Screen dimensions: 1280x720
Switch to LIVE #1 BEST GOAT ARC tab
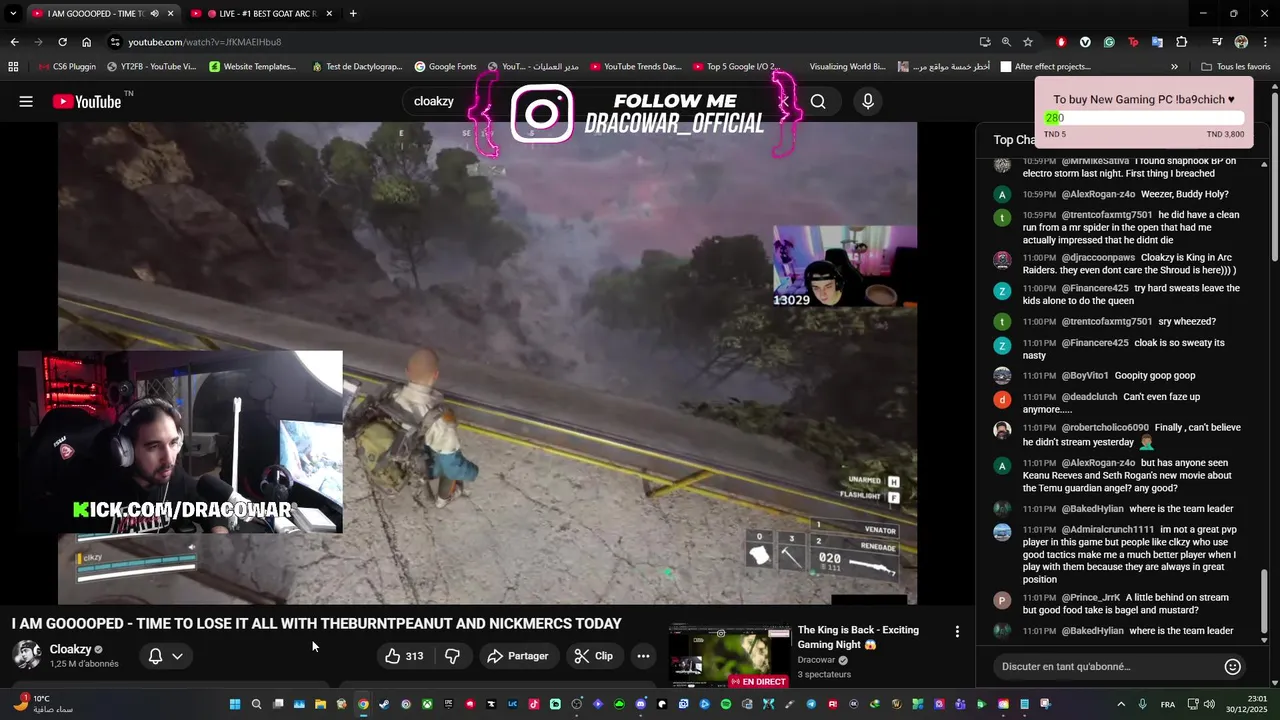click(x=262, y=14)
